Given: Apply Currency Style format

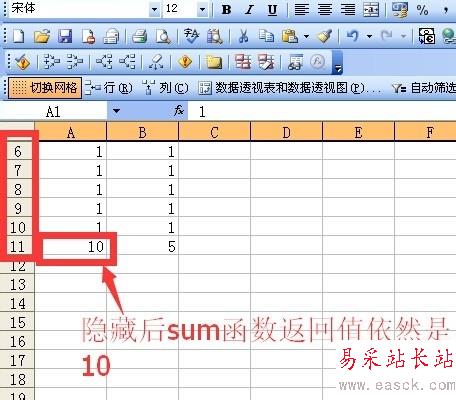Looking at the screenshot, I should click(400, 9).
